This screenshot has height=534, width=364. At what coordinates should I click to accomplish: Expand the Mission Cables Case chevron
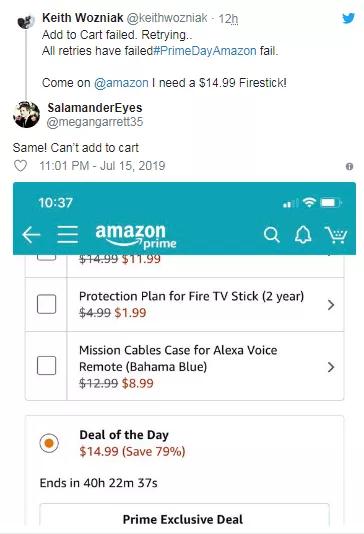tap(331, 367)
